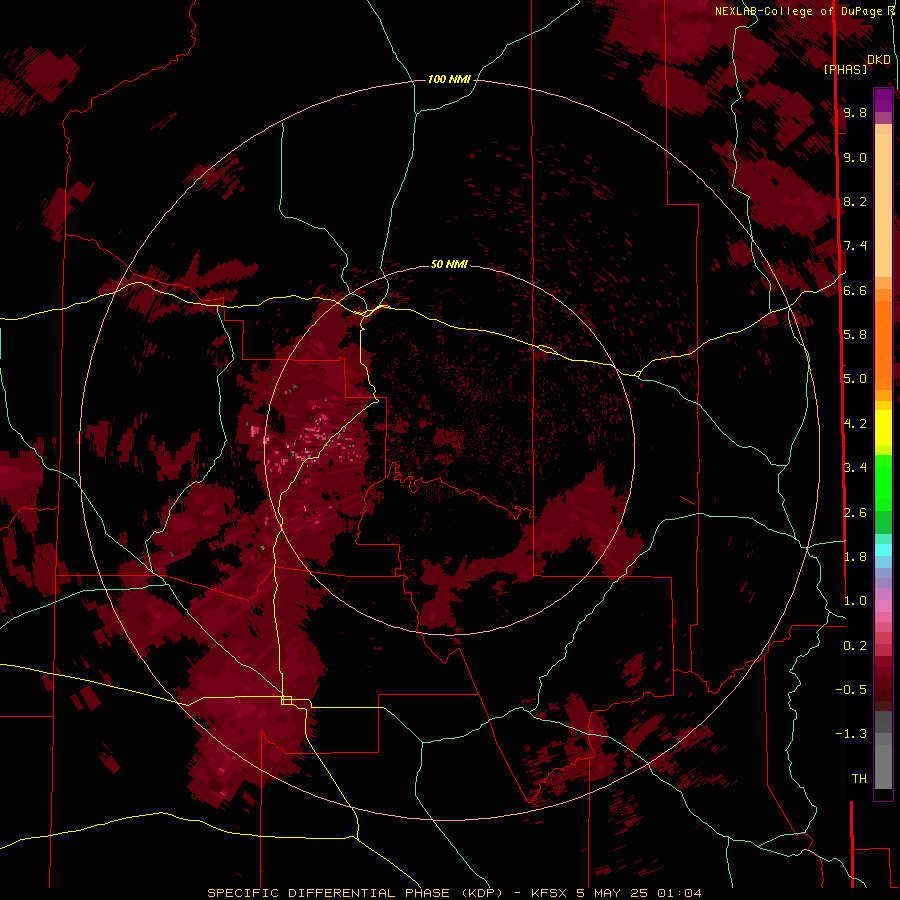Click the small yellow square highway junction marker
This screenshot has width=900, height=900.
286,700
